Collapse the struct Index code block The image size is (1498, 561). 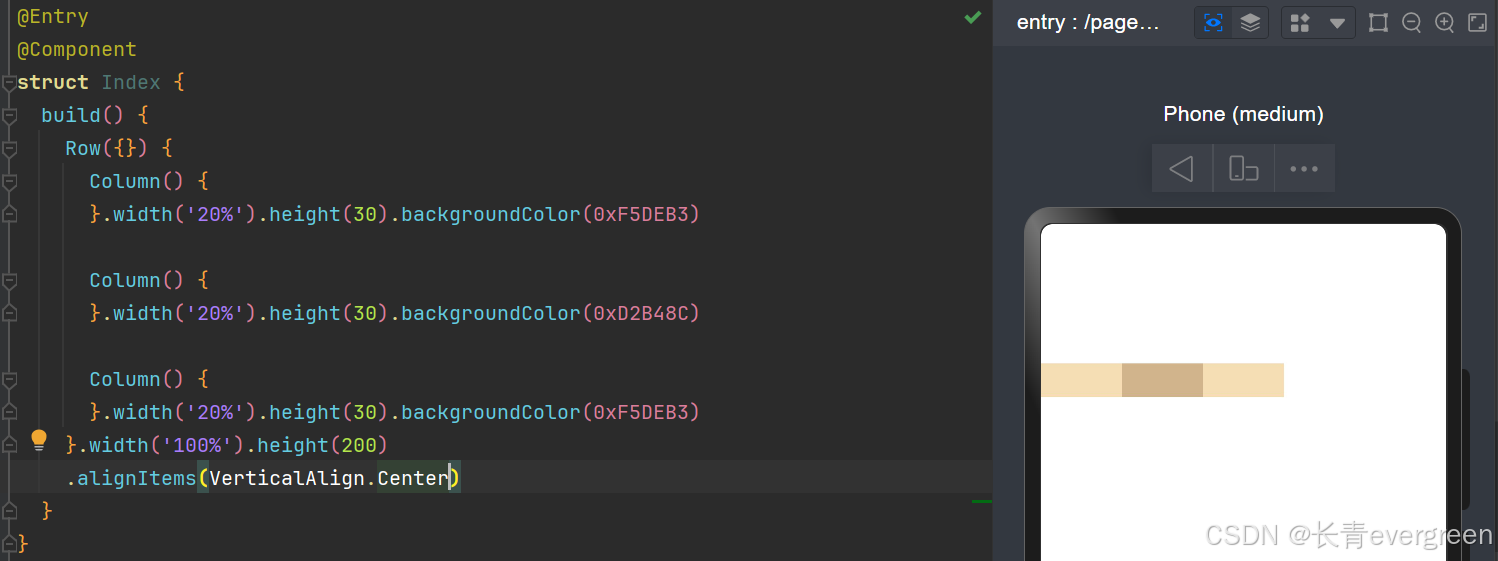9,83
